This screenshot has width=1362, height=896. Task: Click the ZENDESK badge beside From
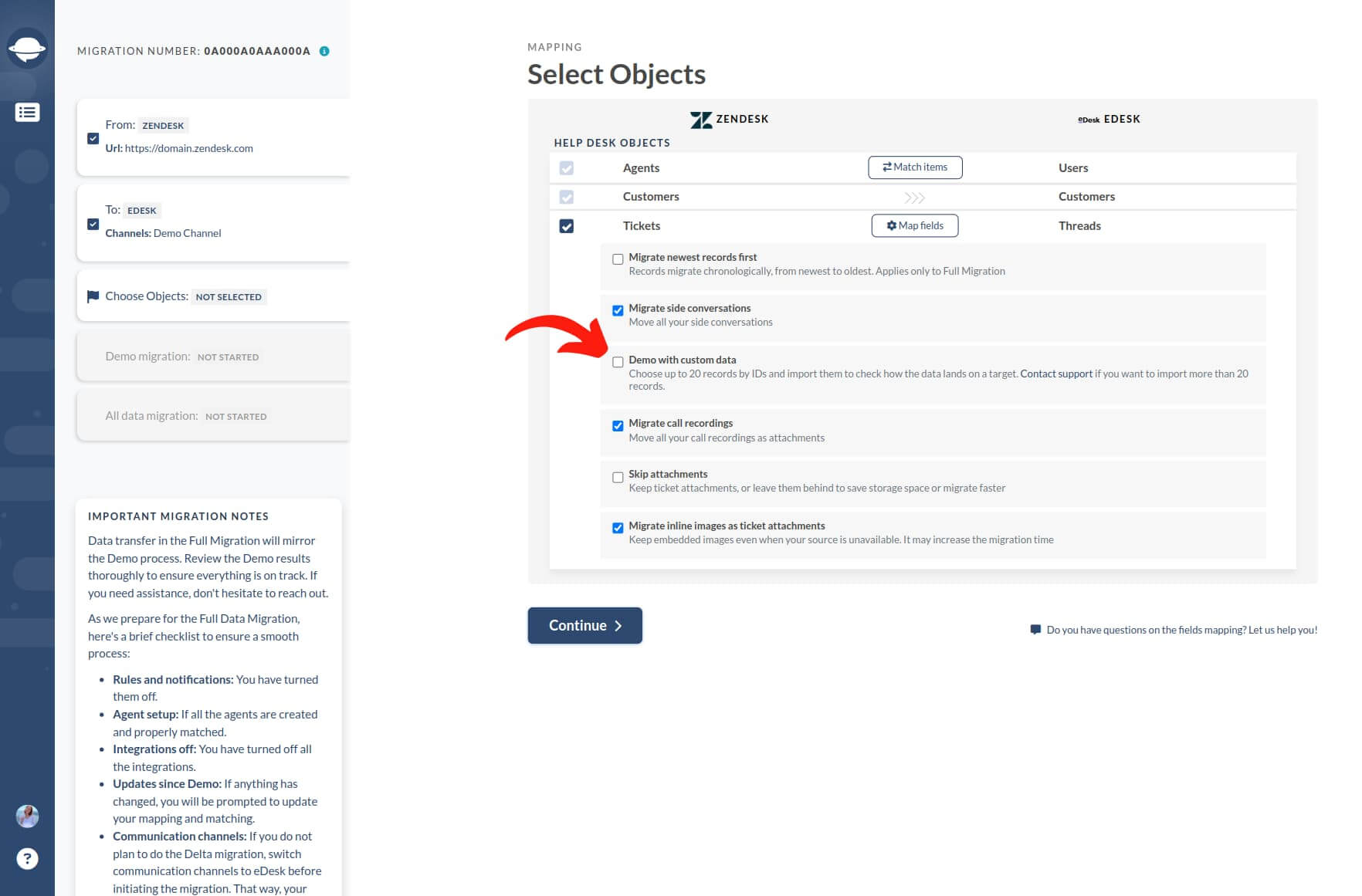tap(163, 126)
